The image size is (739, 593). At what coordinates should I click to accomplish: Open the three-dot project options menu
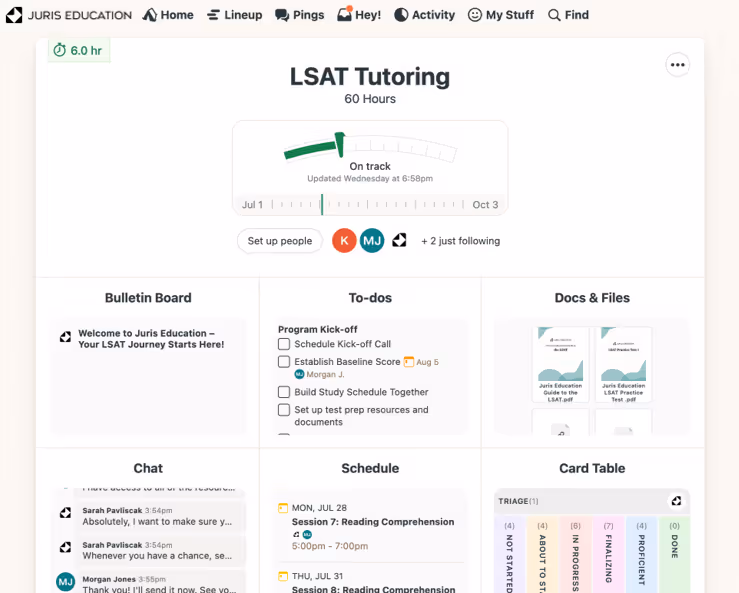click(678, 65)
